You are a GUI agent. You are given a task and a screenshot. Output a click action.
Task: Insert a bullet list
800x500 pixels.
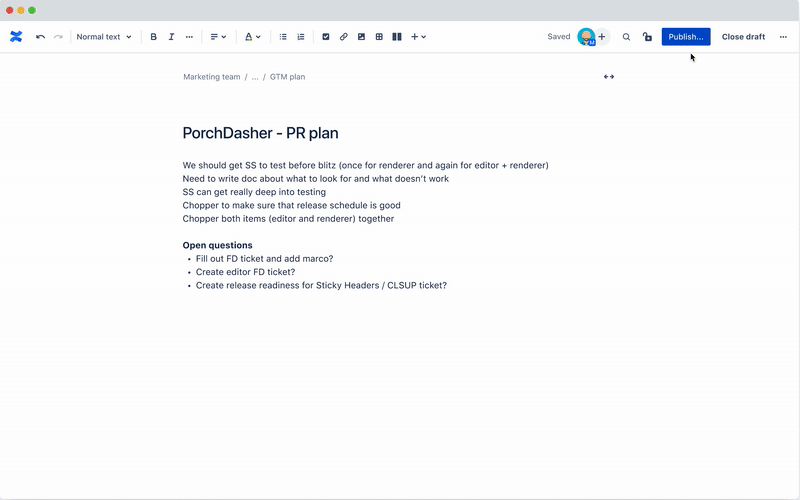pyautogui.click(x=283, y=37)
